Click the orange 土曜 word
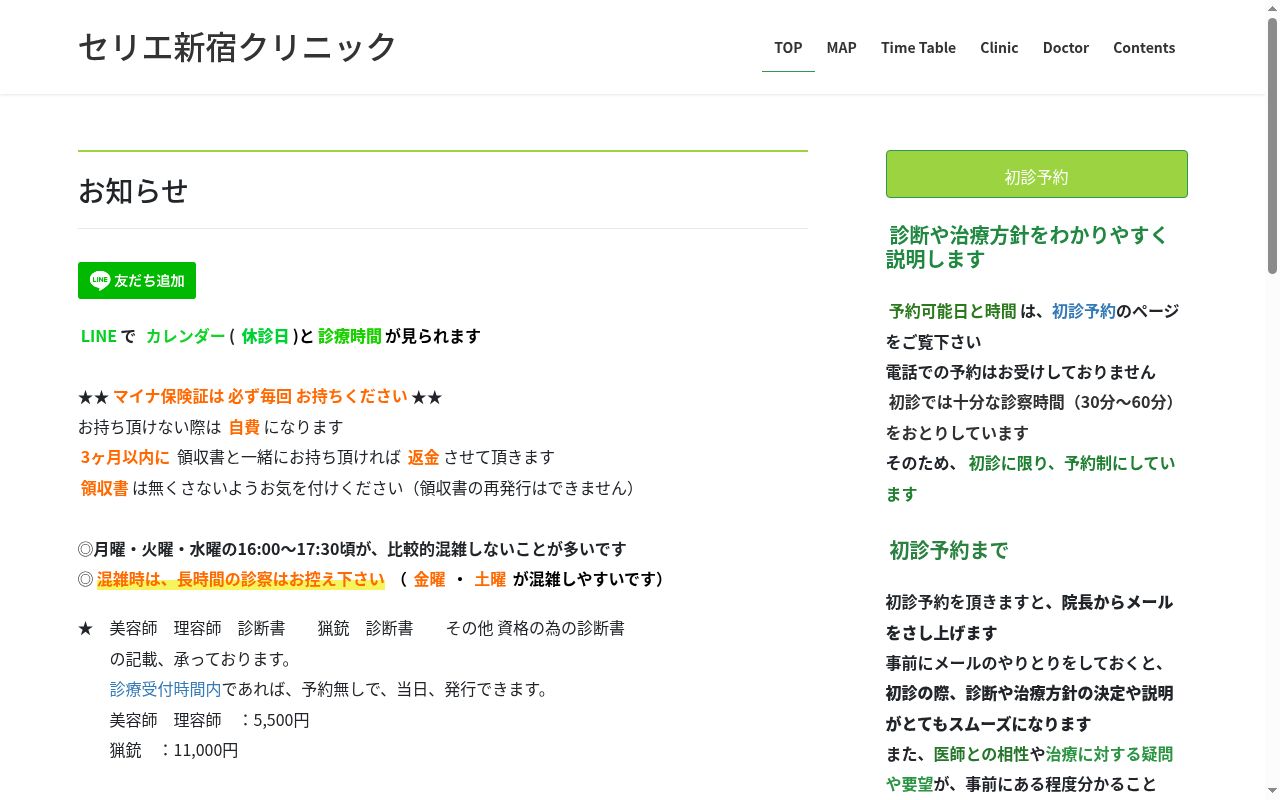 coord(490,579)
